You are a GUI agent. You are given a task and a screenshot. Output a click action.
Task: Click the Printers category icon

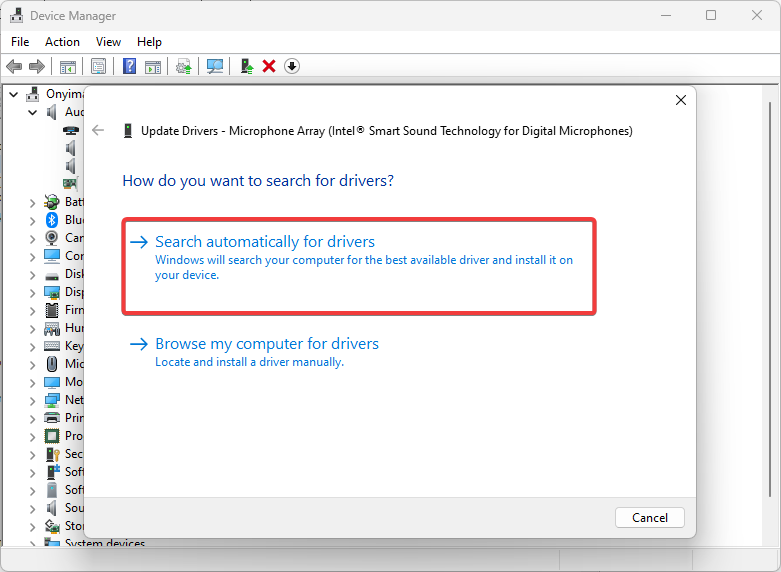52,418
